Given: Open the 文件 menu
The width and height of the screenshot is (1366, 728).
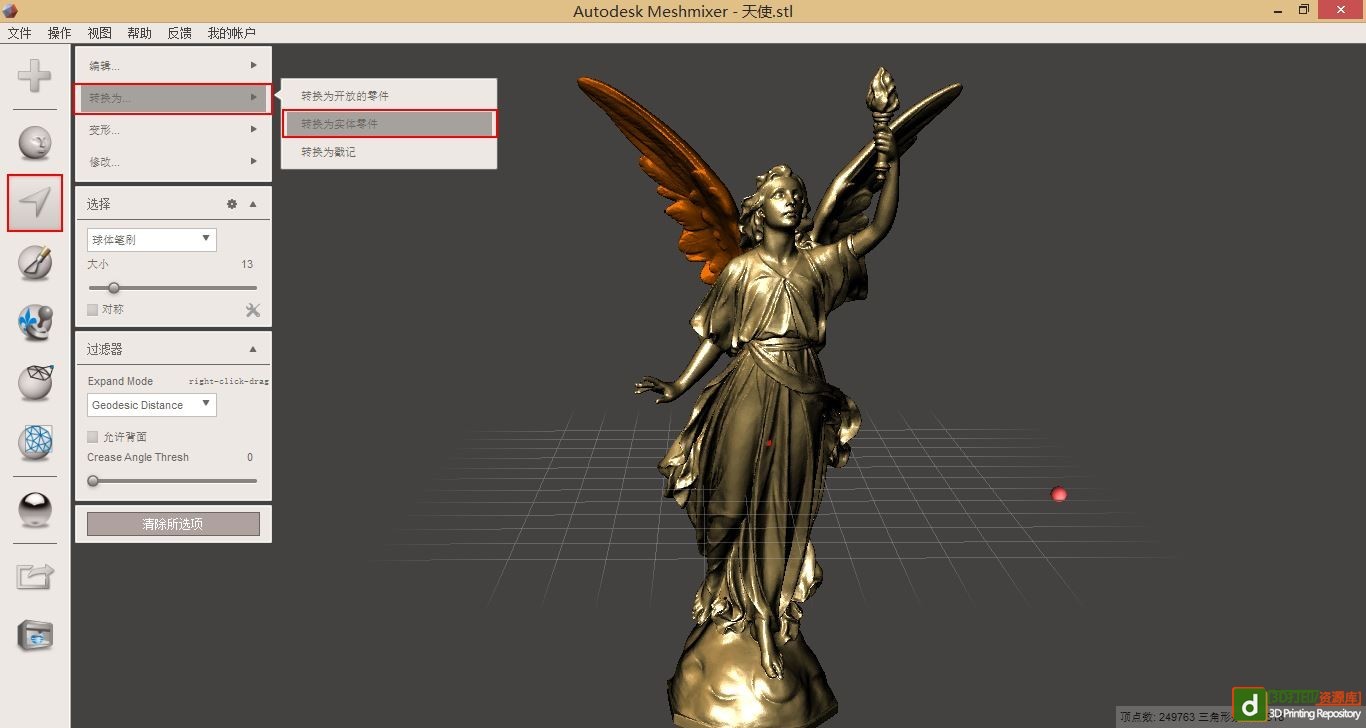Looking at the screenshot, I should (20, 33).
